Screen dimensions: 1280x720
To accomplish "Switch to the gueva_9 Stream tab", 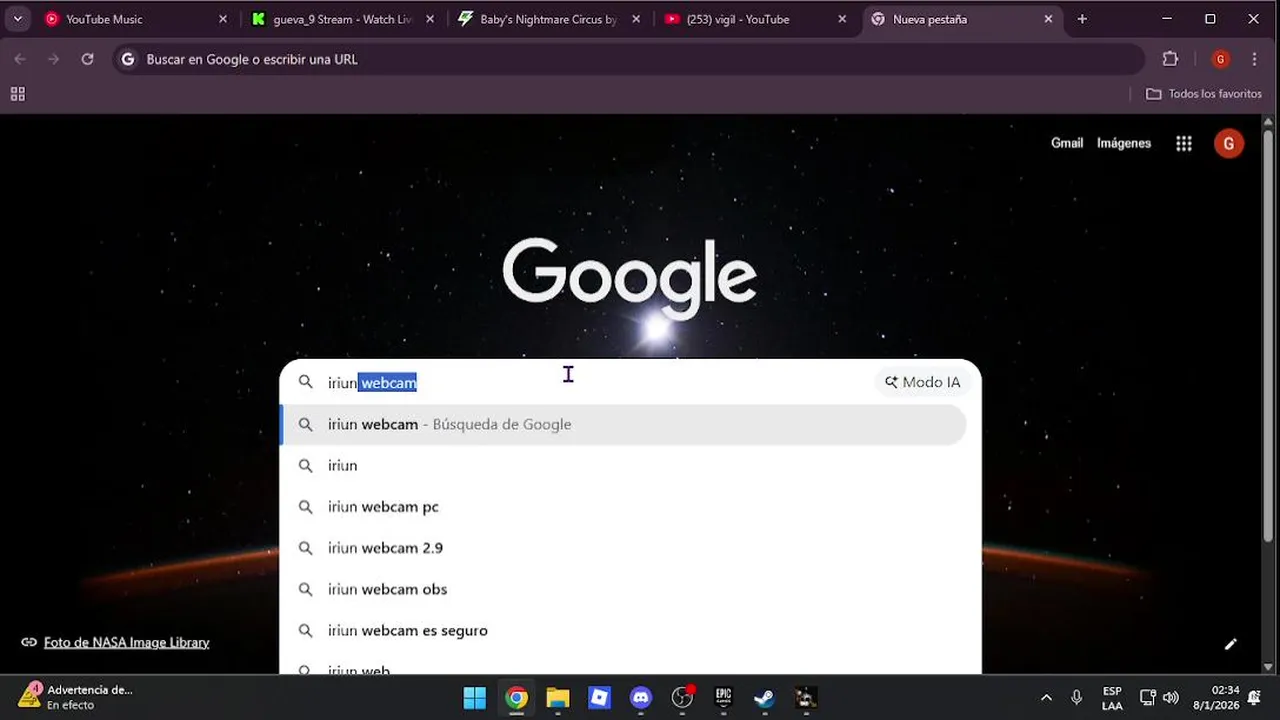I will click(x=343, y=19).
